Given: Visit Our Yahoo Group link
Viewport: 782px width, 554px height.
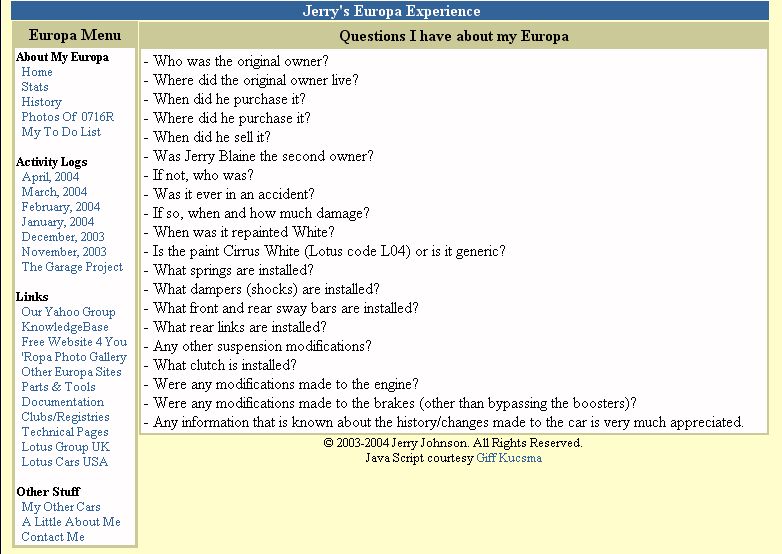Looking at the screenshot, I should point(68,312).
